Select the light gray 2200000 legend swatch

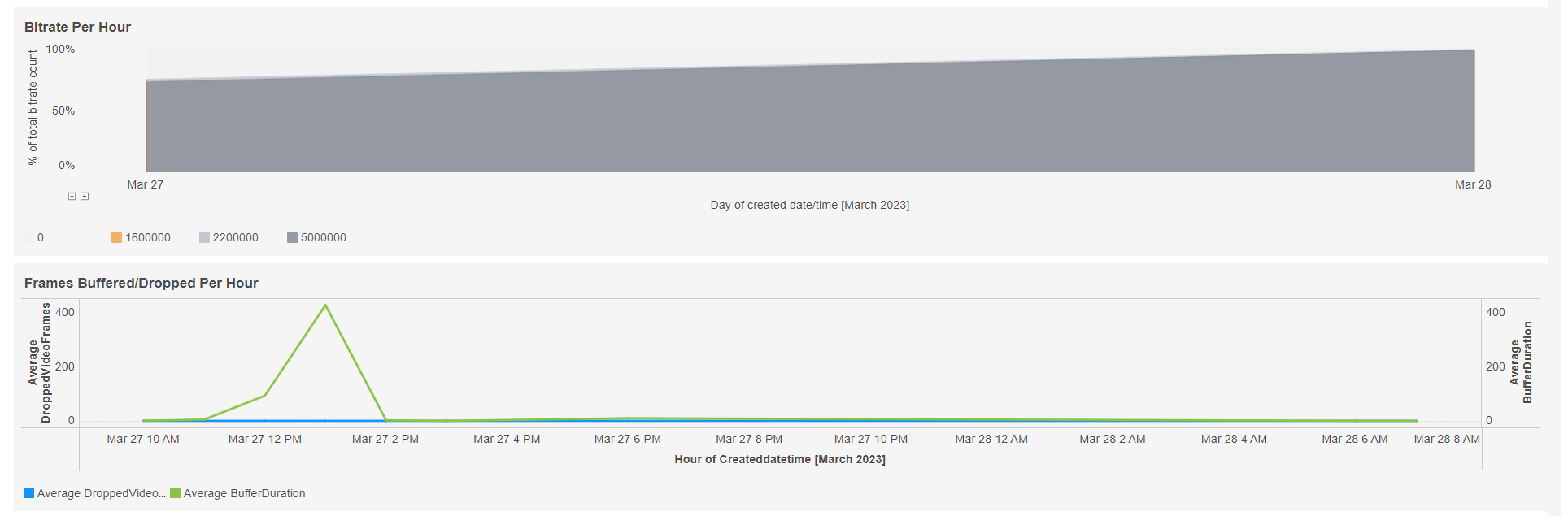coord(204,238)
